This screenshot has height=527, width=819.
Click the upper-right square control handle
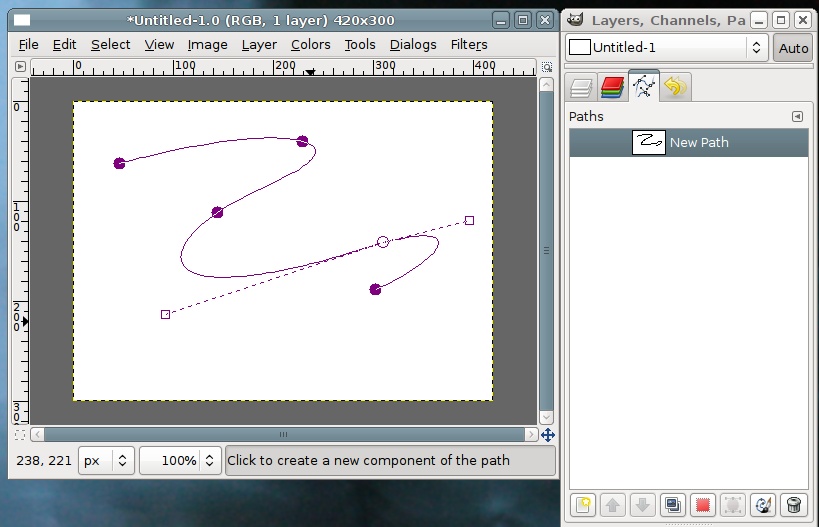tap(469, 220)
